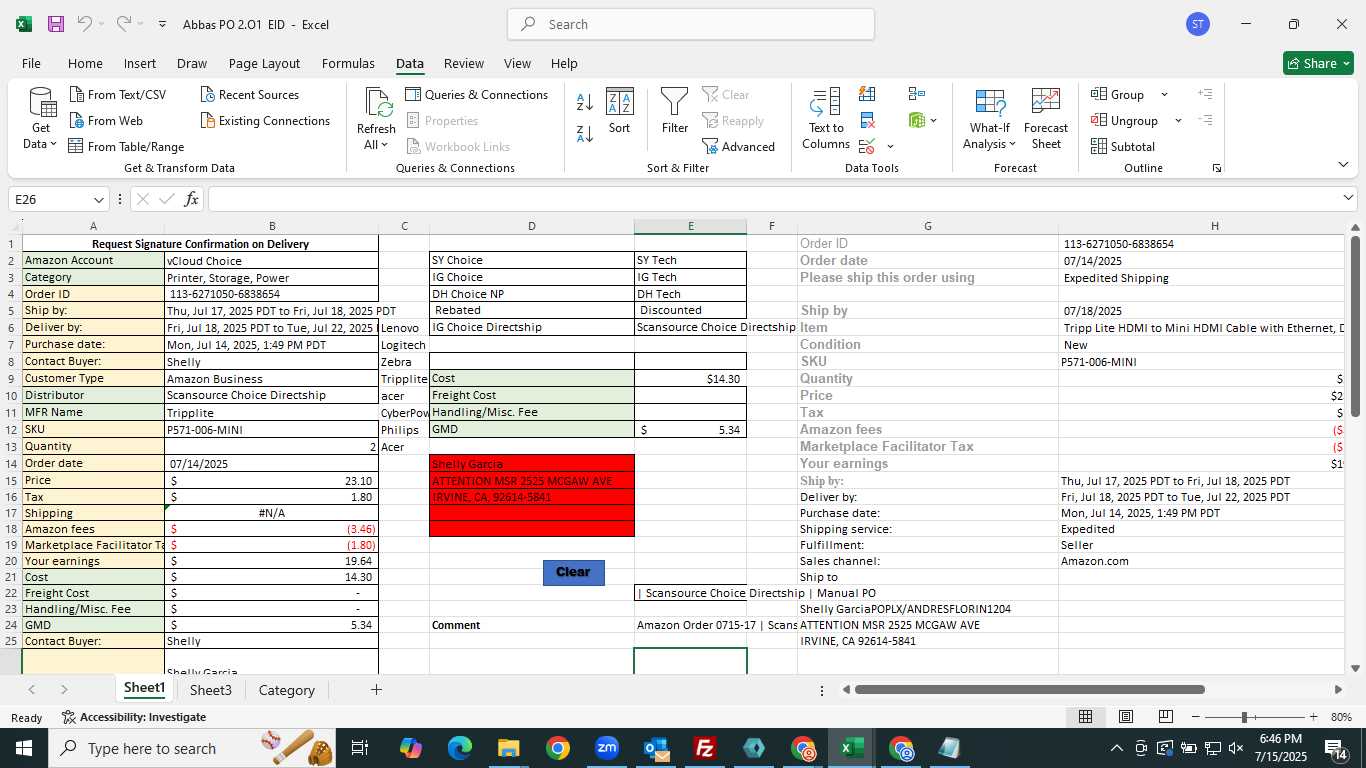Expand the formula bar chevron
The image size is (1366, 768).
pos(1348,198)
